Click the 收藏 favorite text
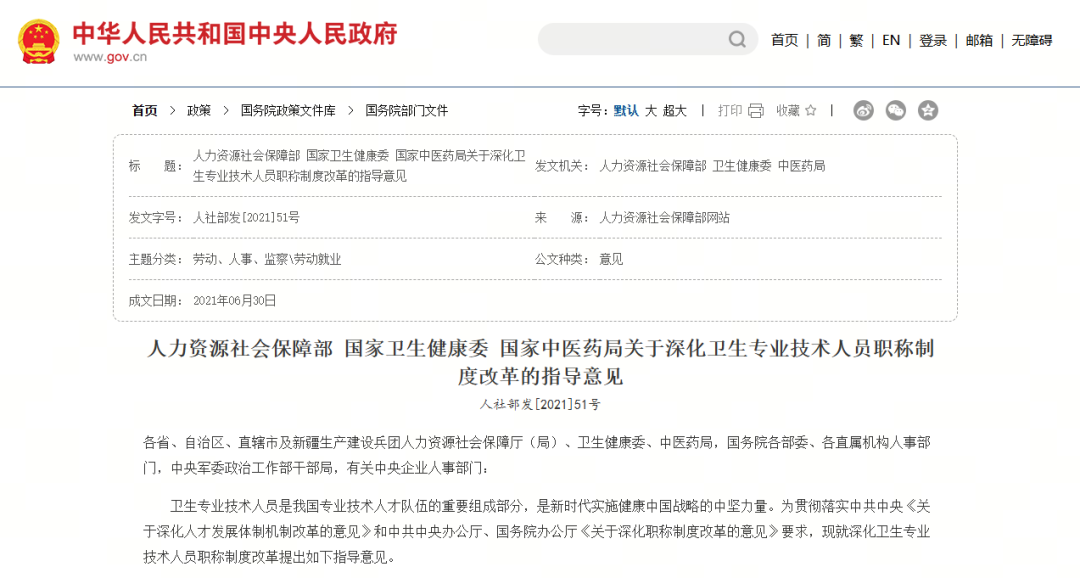 coord(788,110)
